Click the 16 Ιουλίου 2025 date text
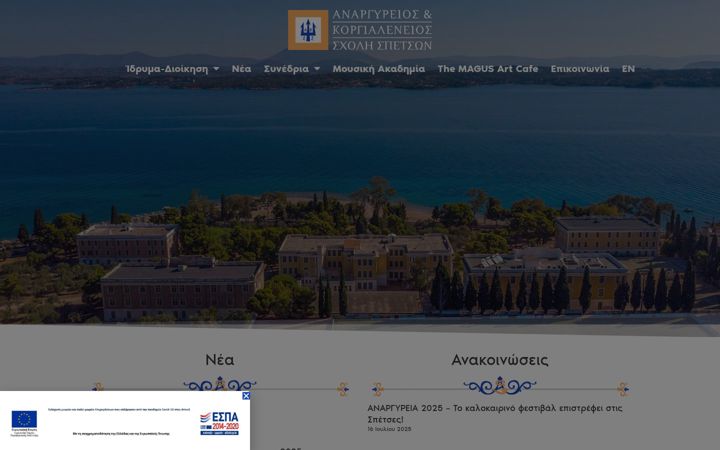Viewport: 720px width, 450px height. coord(389,429)
